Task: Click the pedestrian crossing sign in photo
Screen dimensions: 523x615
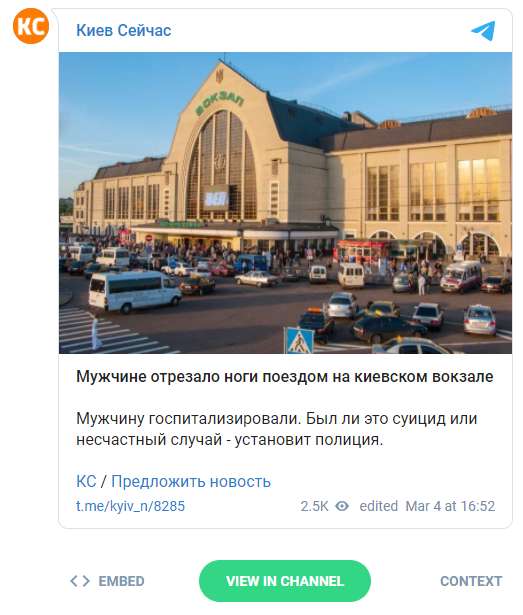Action: (x=299, y=340)
